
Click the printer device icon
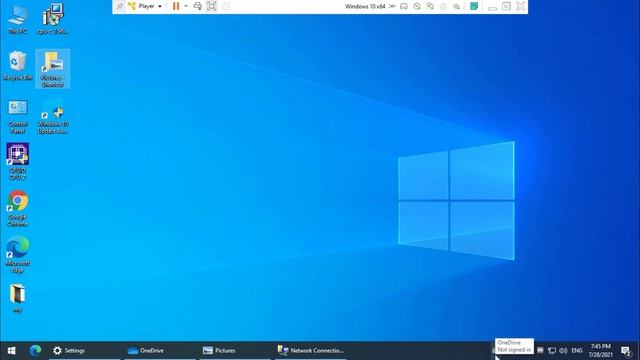click(443, 6)
